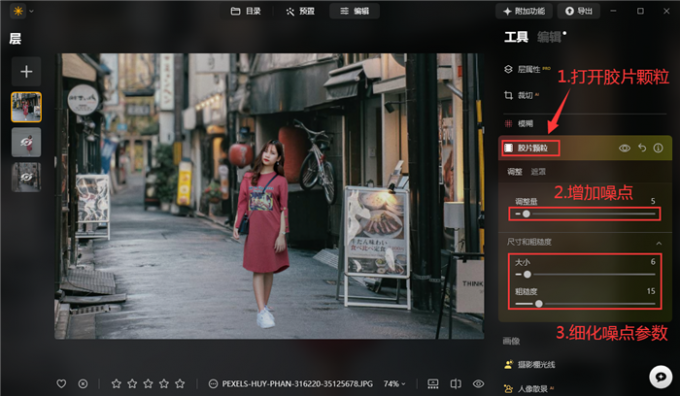Screen dimensions: 680x396
Task: Select the 编辑 edits panel tab beside 工具
Action: [549, 37]
